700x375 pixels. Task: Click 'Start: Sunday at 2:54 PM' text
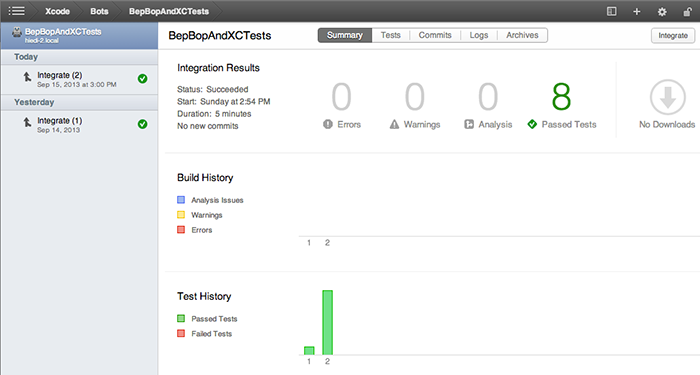[x=224, y=101]
